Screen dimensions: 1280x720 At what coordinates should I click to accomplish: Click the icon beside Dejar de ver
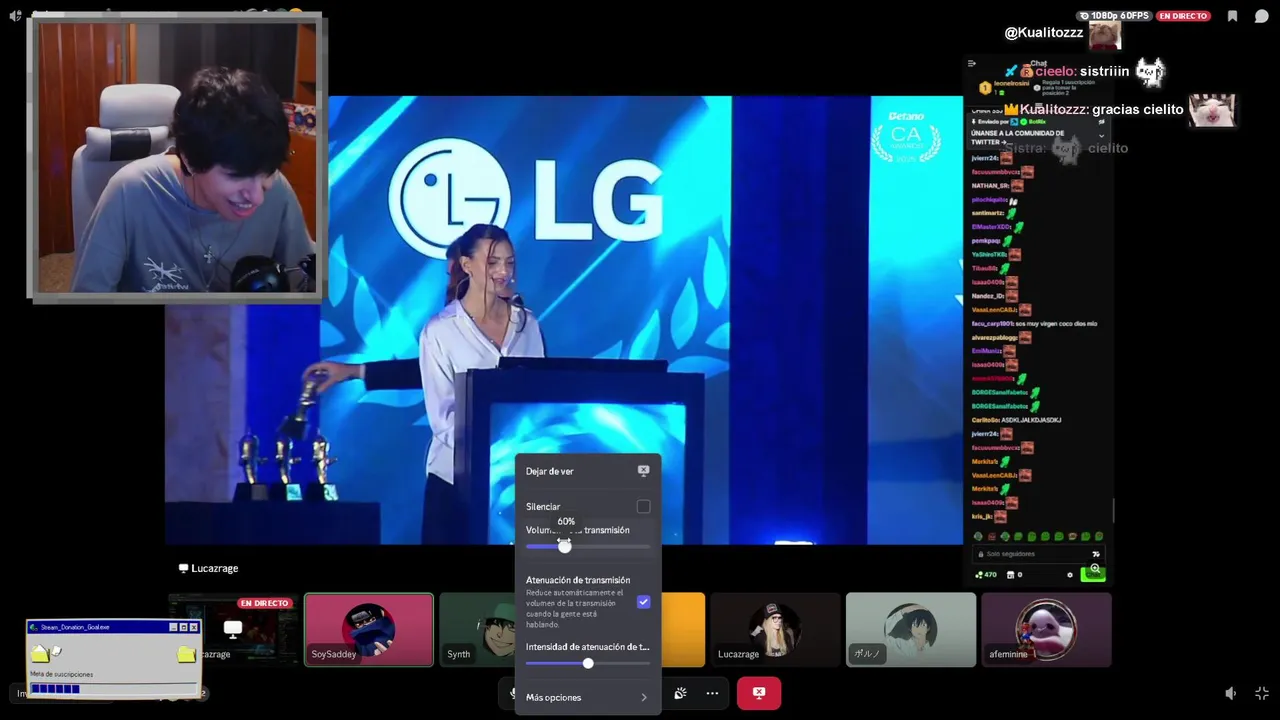pyautogui.click(x=643, y=470)
